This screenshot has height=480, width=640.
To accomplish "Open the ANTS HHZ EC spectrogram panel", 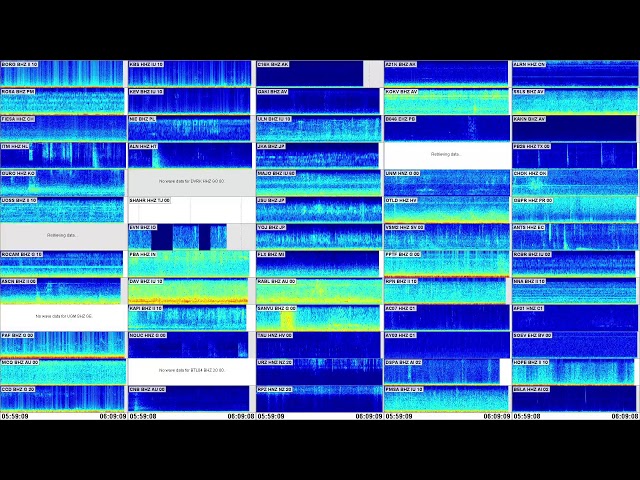I will click(575, 236).
